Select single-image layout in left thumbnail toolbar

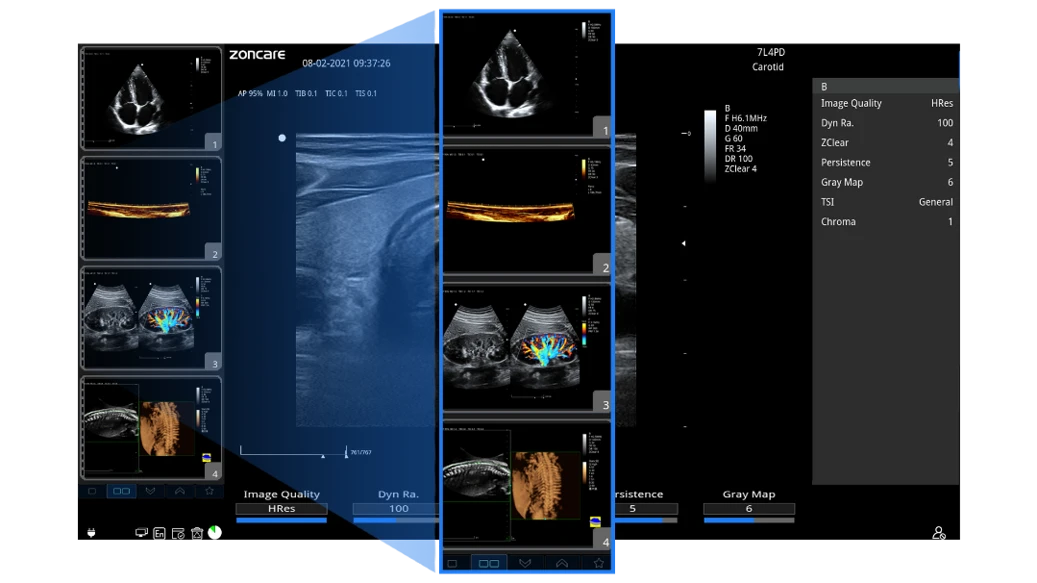93,491
